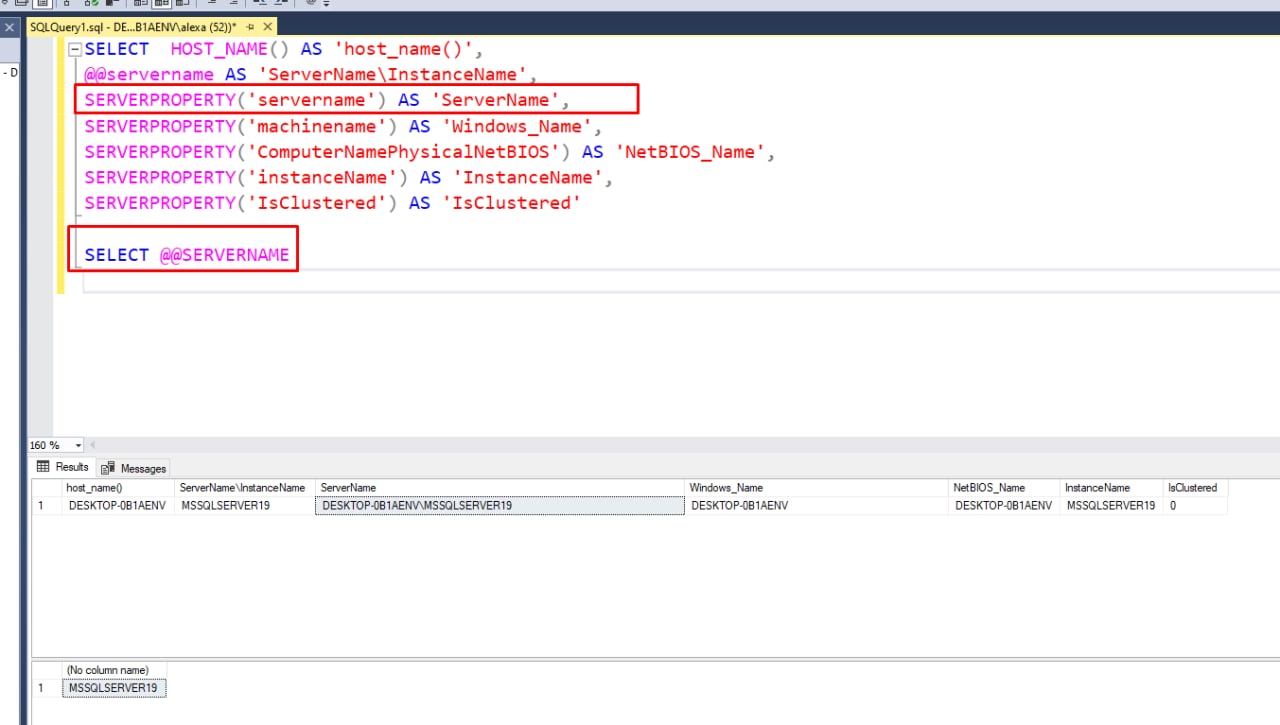Switch to the Results tab
The image size is (1280, 725).
[x=63, y=467]
